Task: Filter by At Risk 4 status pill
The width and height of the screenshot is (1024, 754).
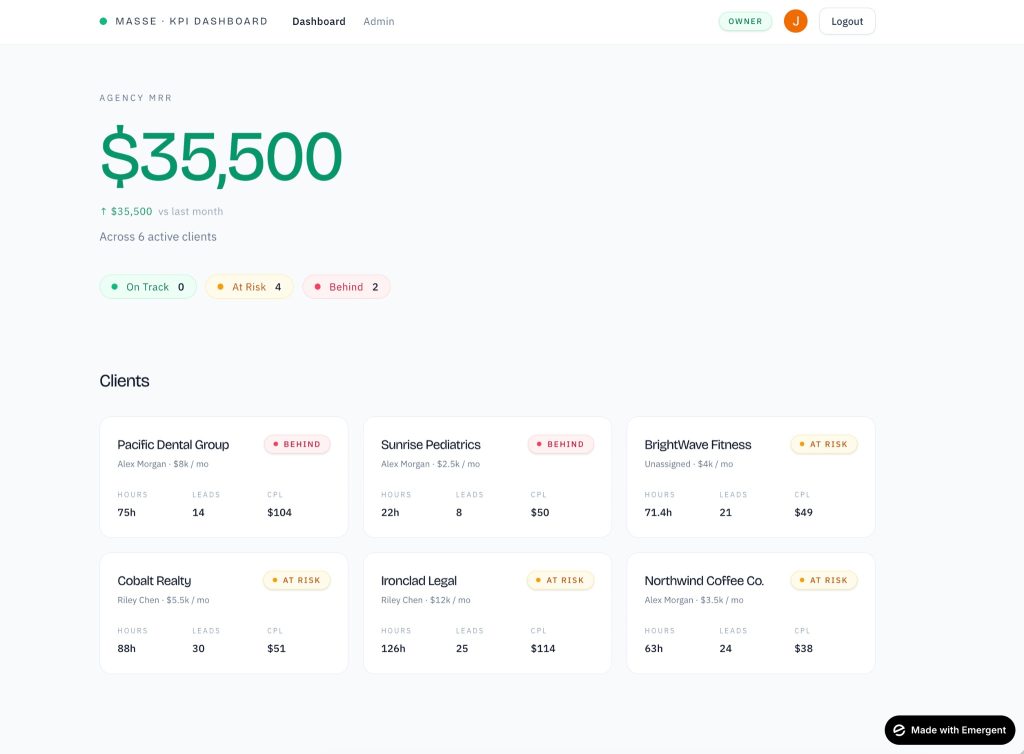Action: click(x=249, y=287)
